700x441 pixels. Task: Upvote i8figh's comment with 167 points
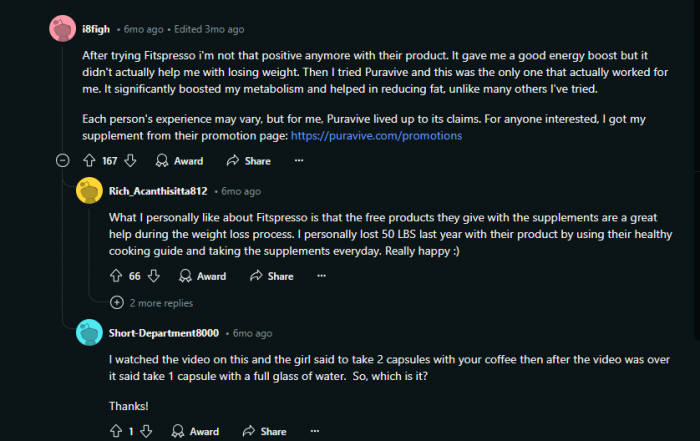89,161
